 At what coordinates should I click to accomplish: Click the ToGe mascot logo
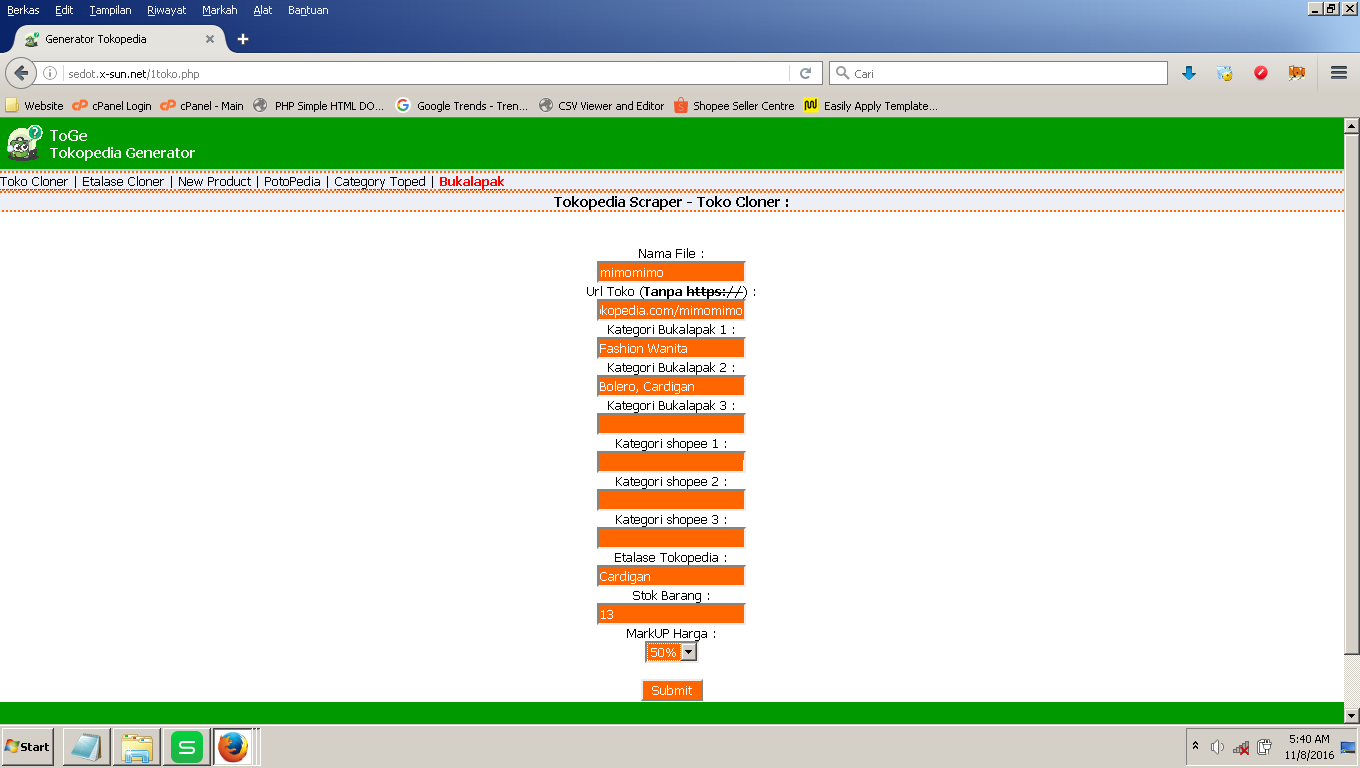click(x=24, y=143)
